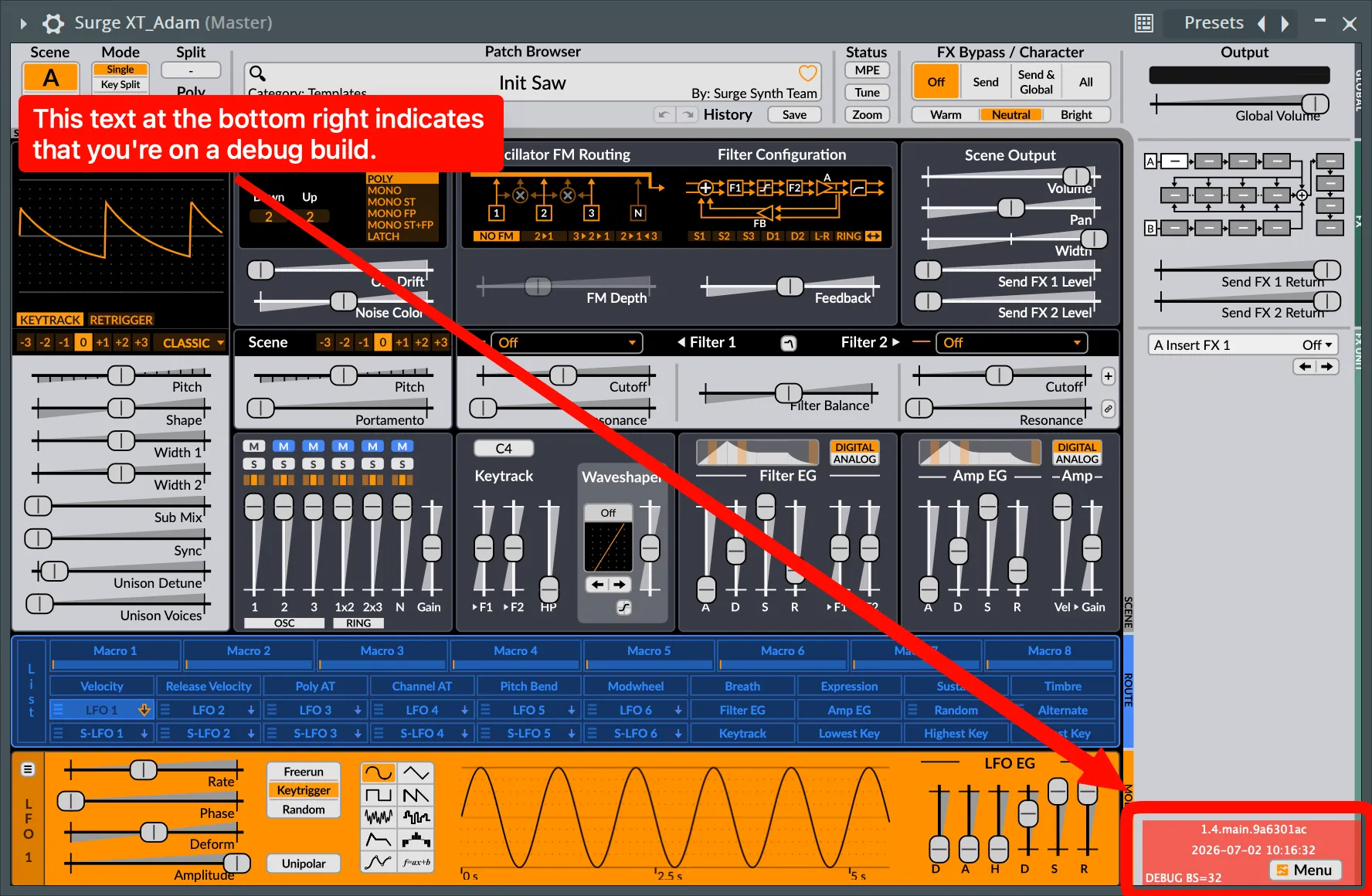This screenshot has width=1372, height=896.
Task: Click the Save patch button
Action: (x=794, y=115)
